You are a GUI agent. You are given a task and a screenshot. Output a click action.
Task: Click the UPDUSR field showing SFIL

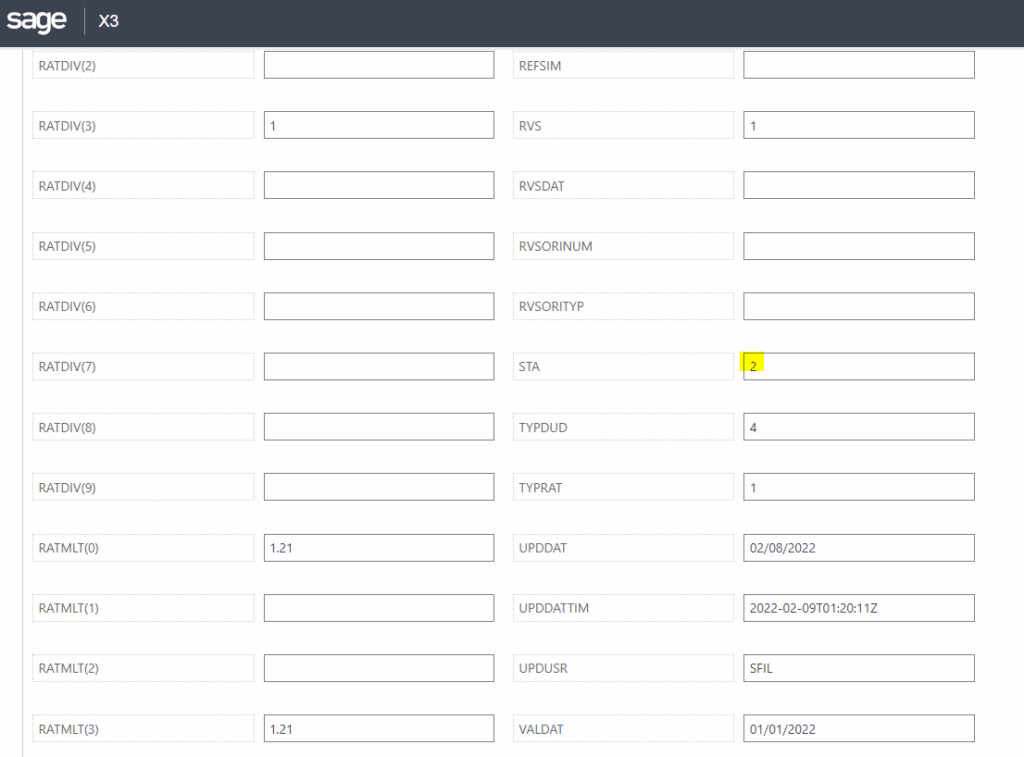pyautogui.click(x=858, y=667)
